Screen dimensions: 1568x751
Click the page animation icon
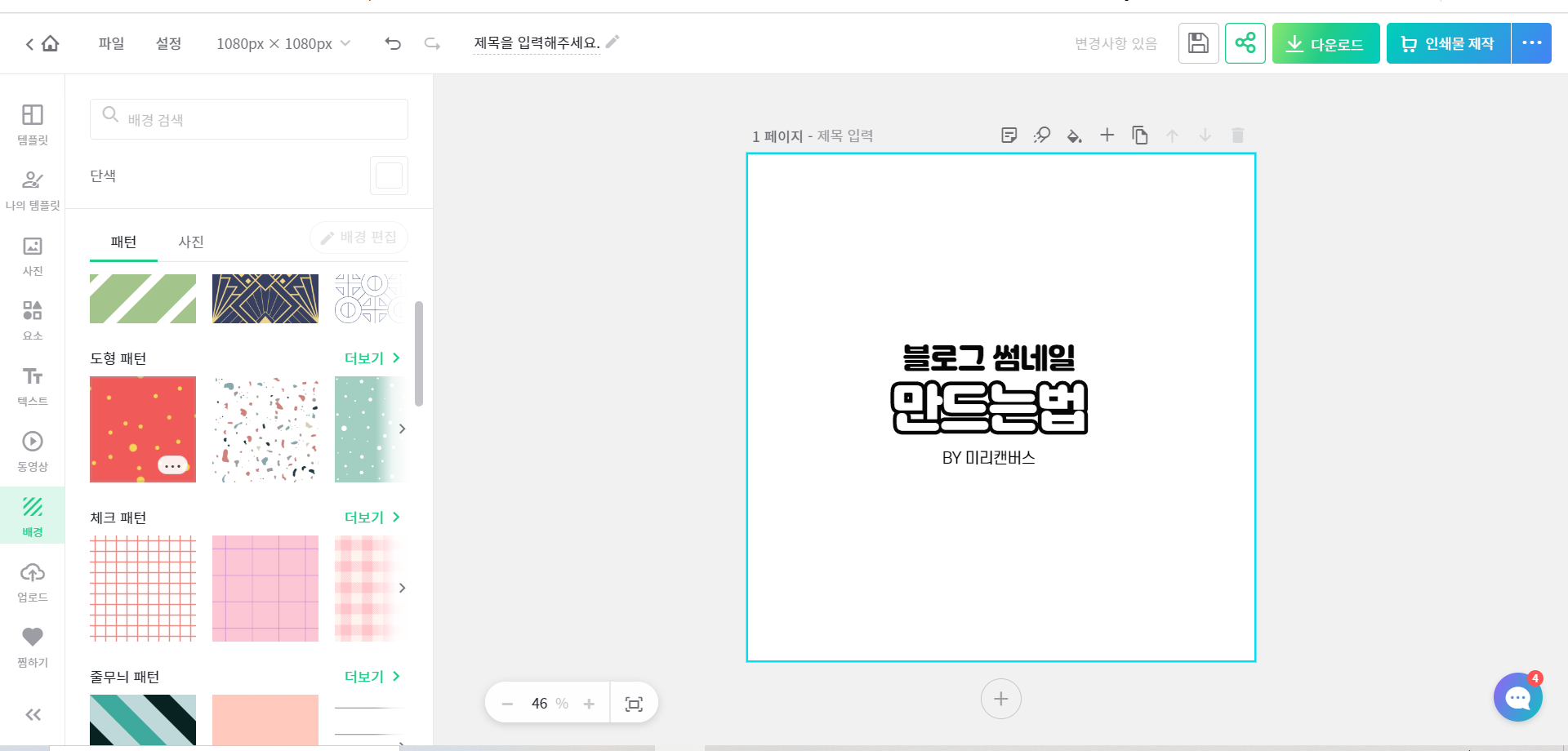pos(1041,136)
